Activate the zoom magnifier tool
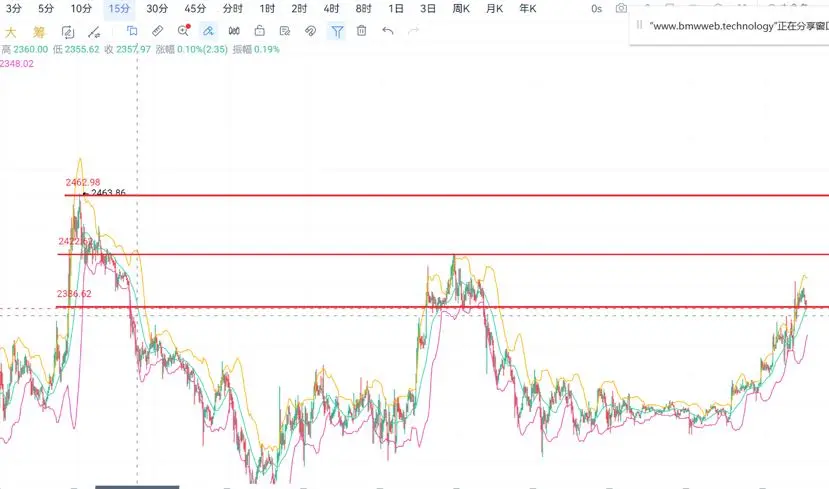 click(183, 31)
